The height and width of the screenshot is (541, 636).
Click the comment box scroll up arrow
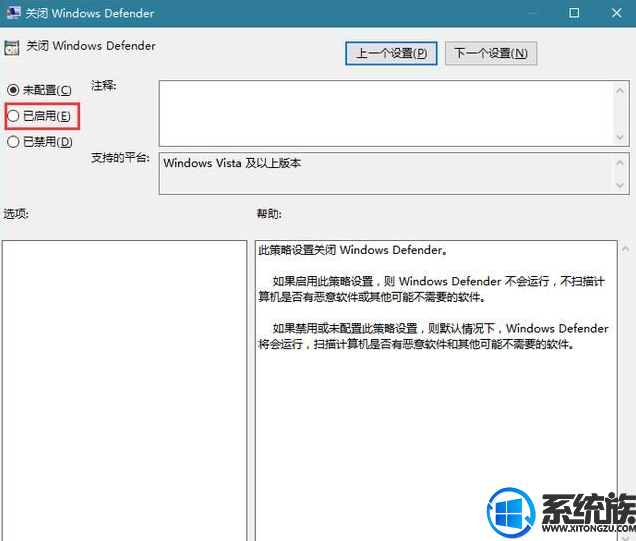click(x=620, y=90)
